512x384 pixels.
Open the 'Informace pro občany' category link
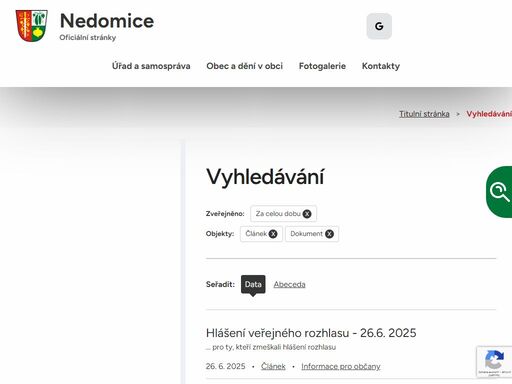coord(341,366)
